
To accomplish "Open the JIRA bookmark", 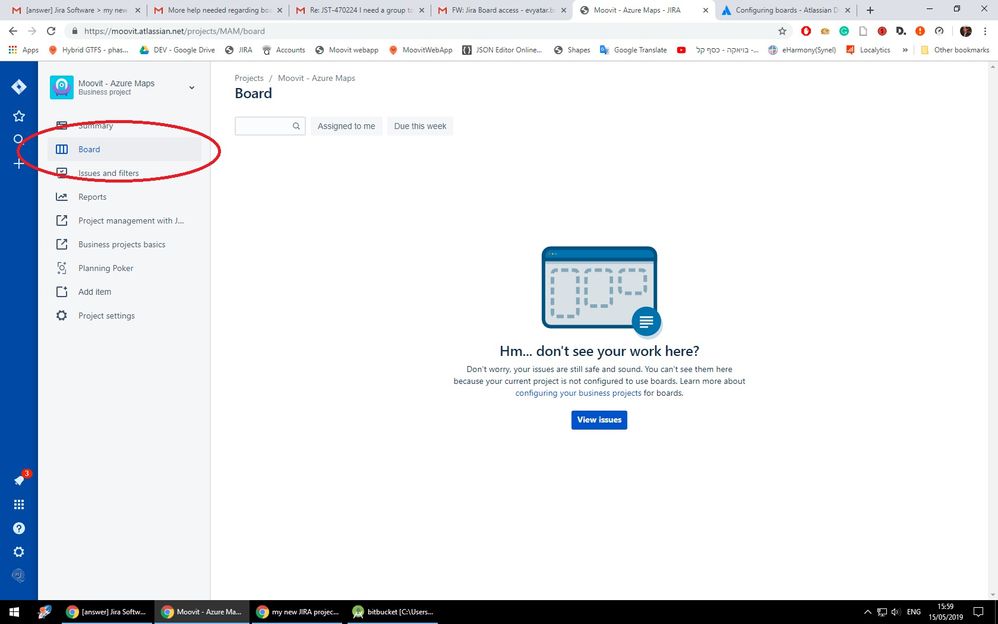I will pos(239,50).
